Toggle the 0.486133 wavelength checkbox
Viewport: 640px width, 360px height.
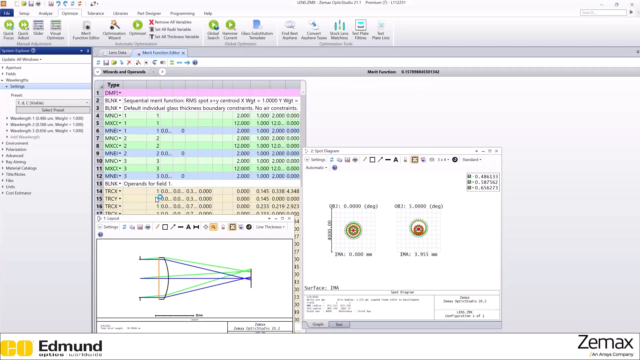(469, 177)
